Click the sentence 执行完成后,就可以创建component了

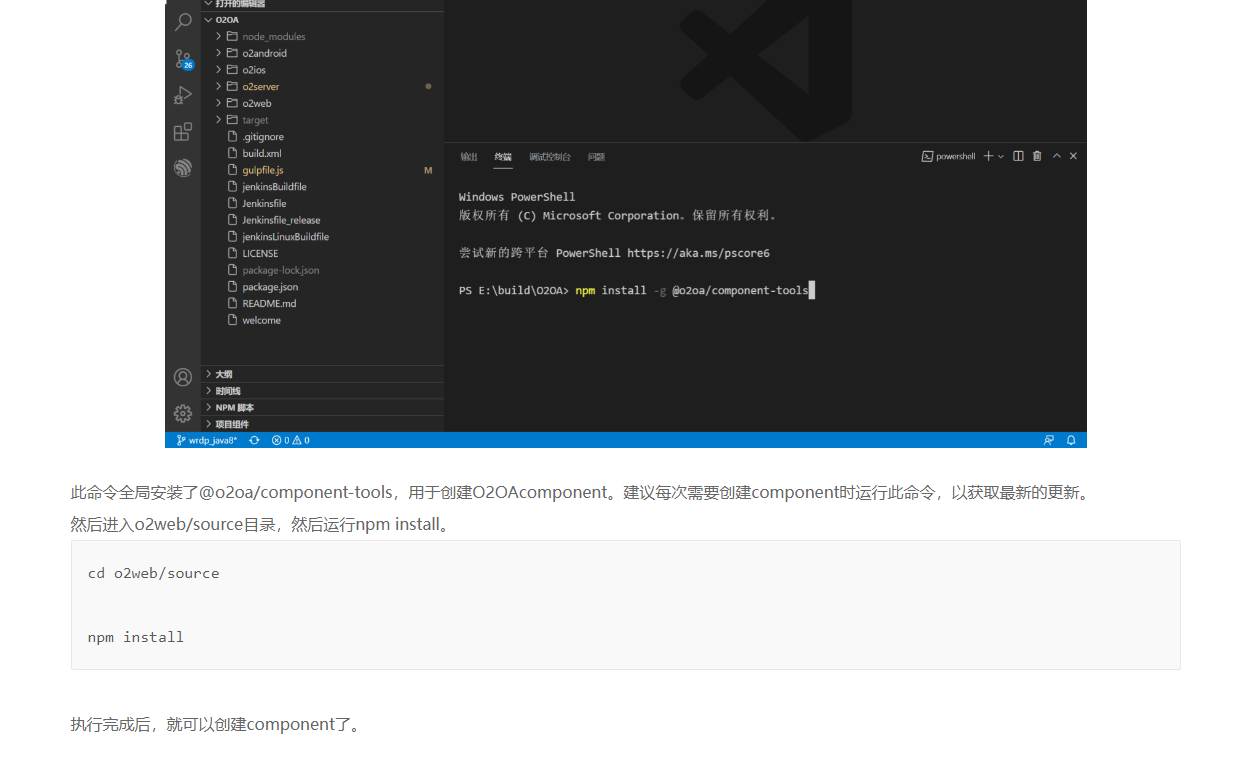click(x=215, y=725)
